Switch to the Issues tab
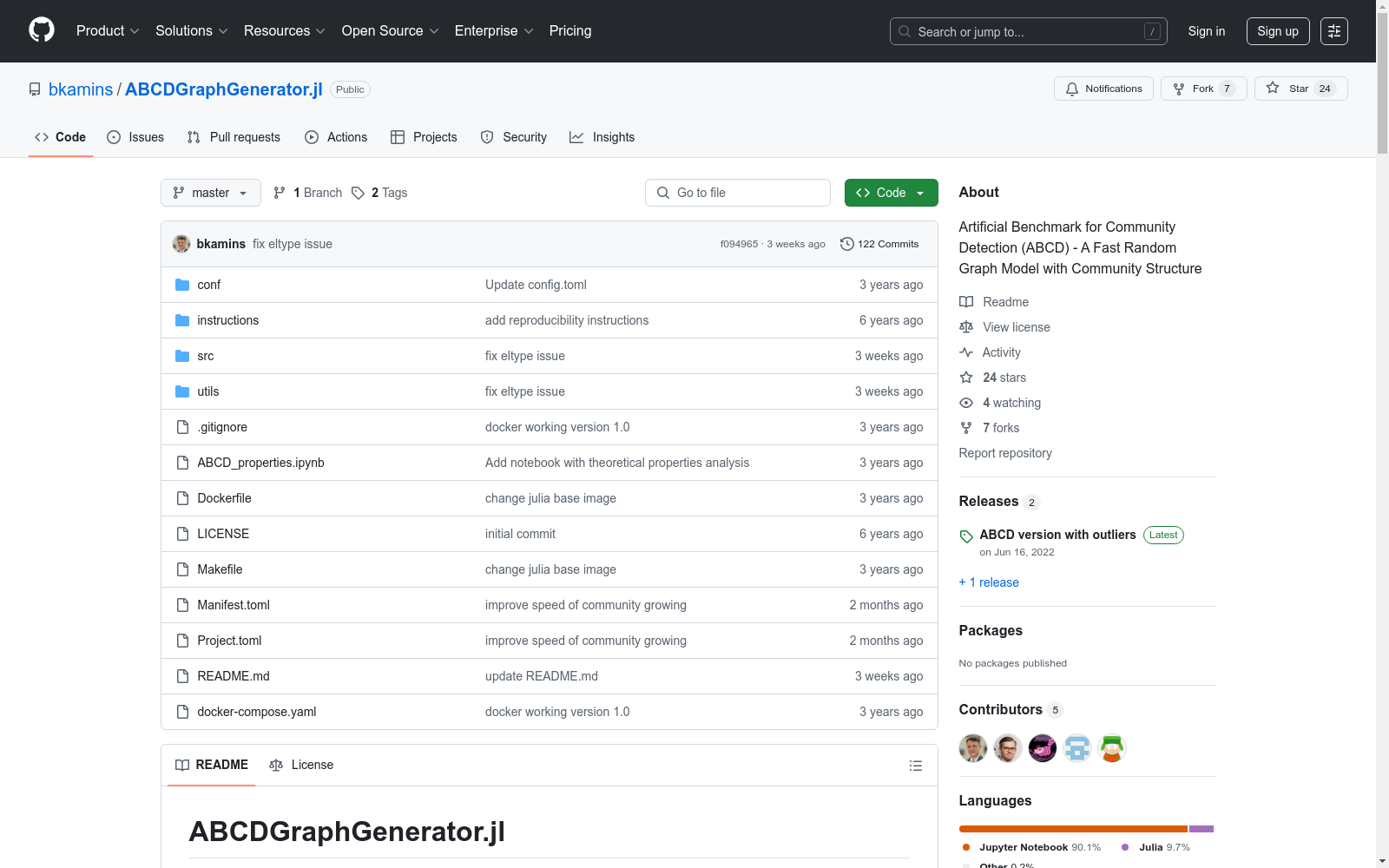1389x868 pixels. point(135,137)
